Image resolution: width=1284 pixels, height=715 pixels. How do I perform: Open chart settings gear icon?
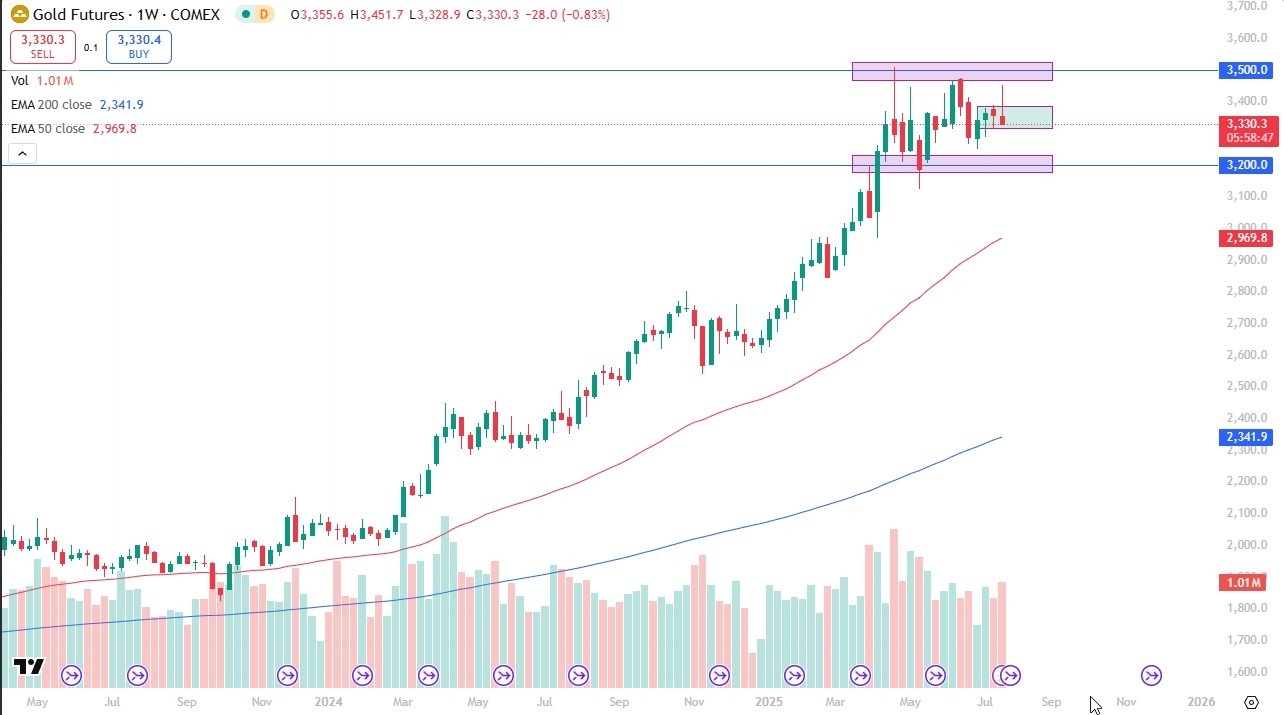(x=1250, y=703)
